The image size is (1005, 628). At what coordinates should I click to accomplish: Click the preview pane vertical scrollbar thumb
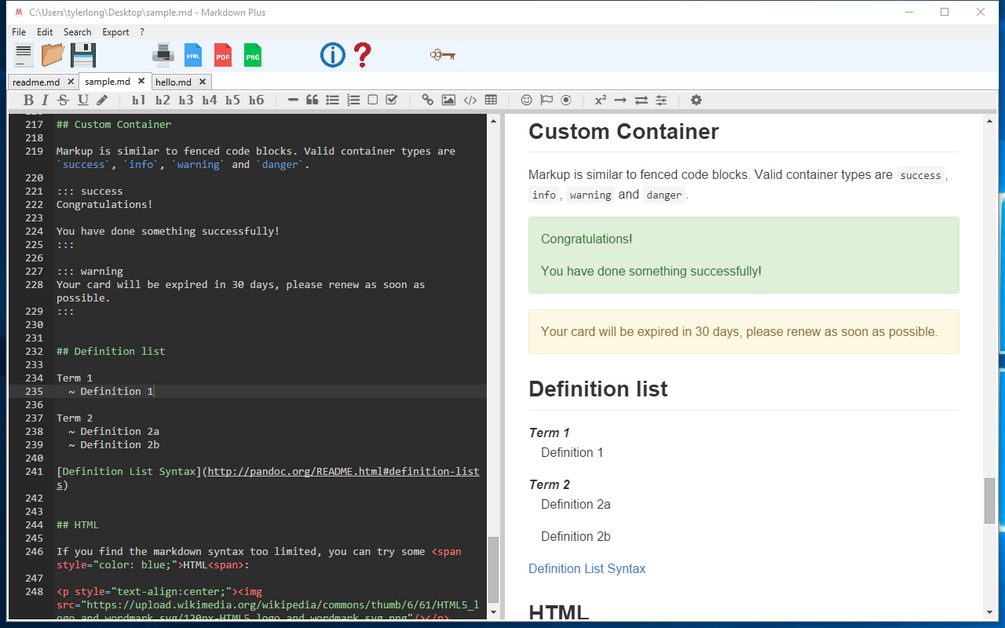(x=990, y=500)
